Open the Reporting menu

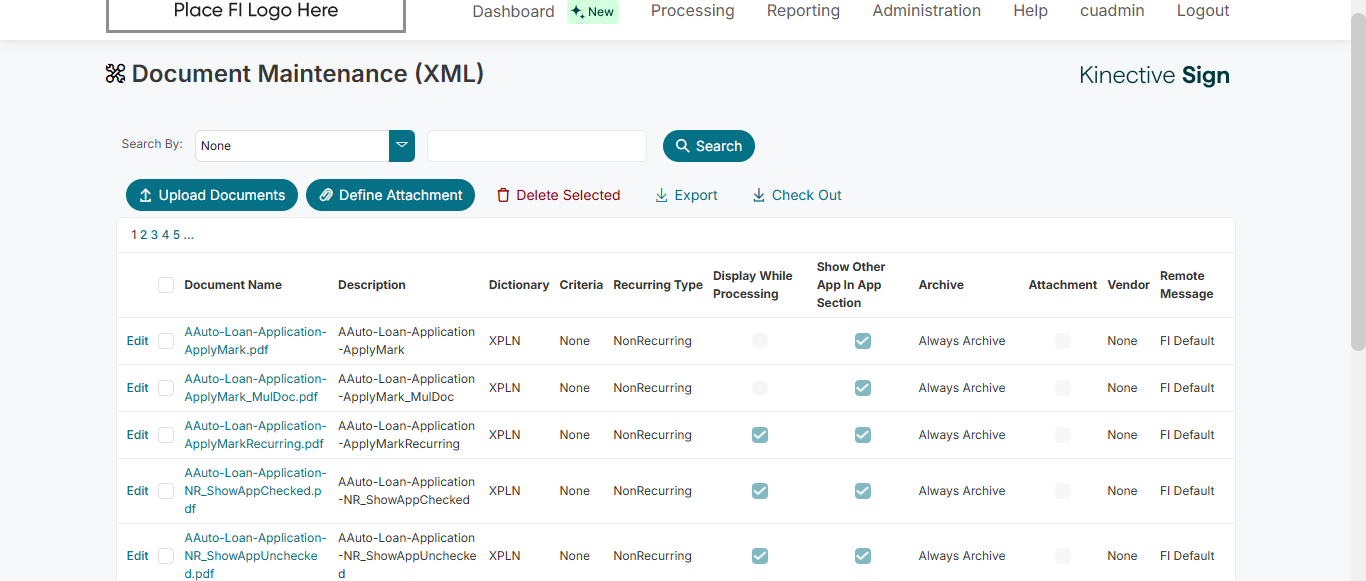click(x=803, y=11)
